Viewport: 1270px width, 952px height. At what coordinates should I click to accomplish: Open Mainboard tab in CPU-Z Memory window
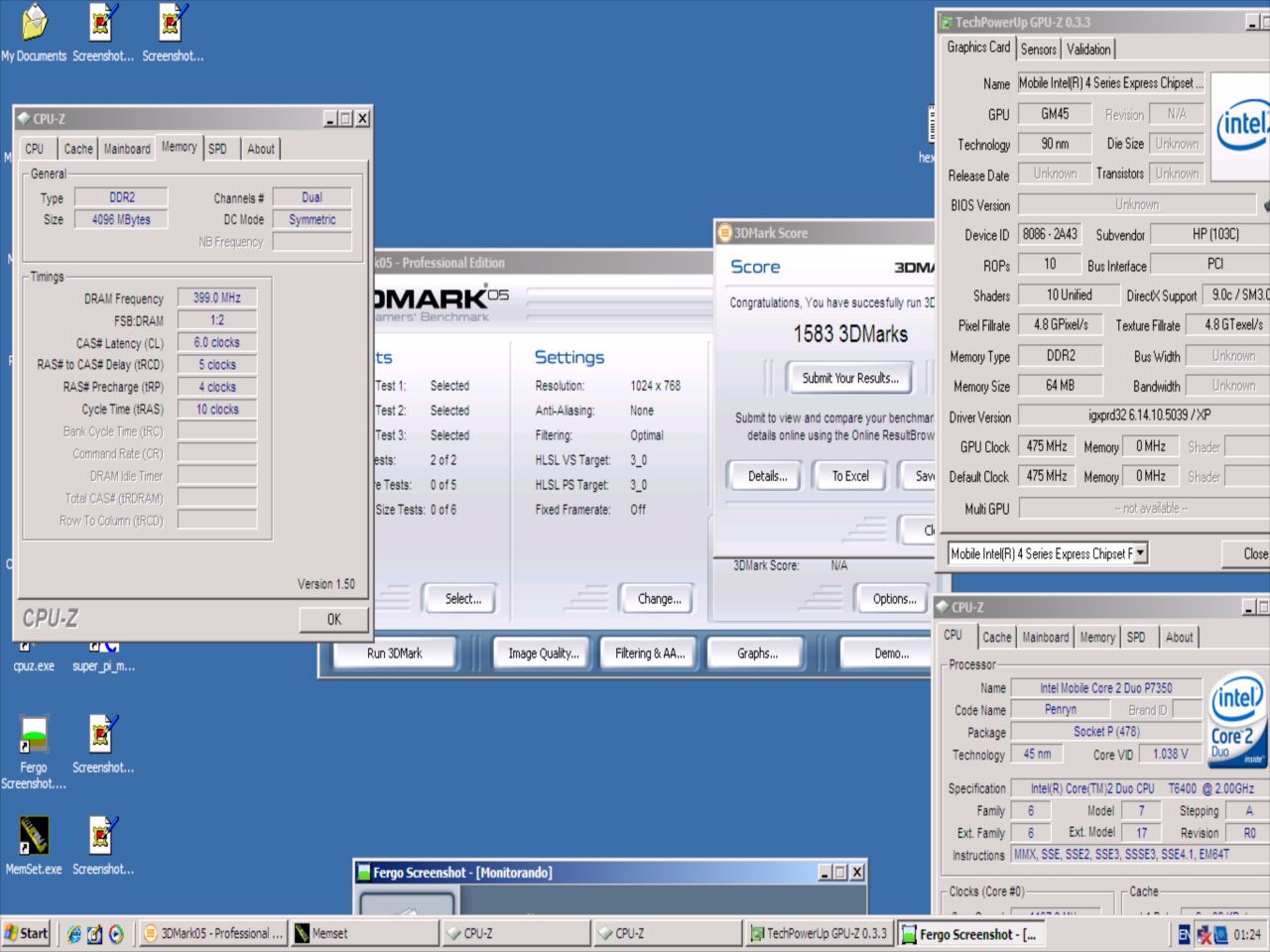[x=127, y=149]
